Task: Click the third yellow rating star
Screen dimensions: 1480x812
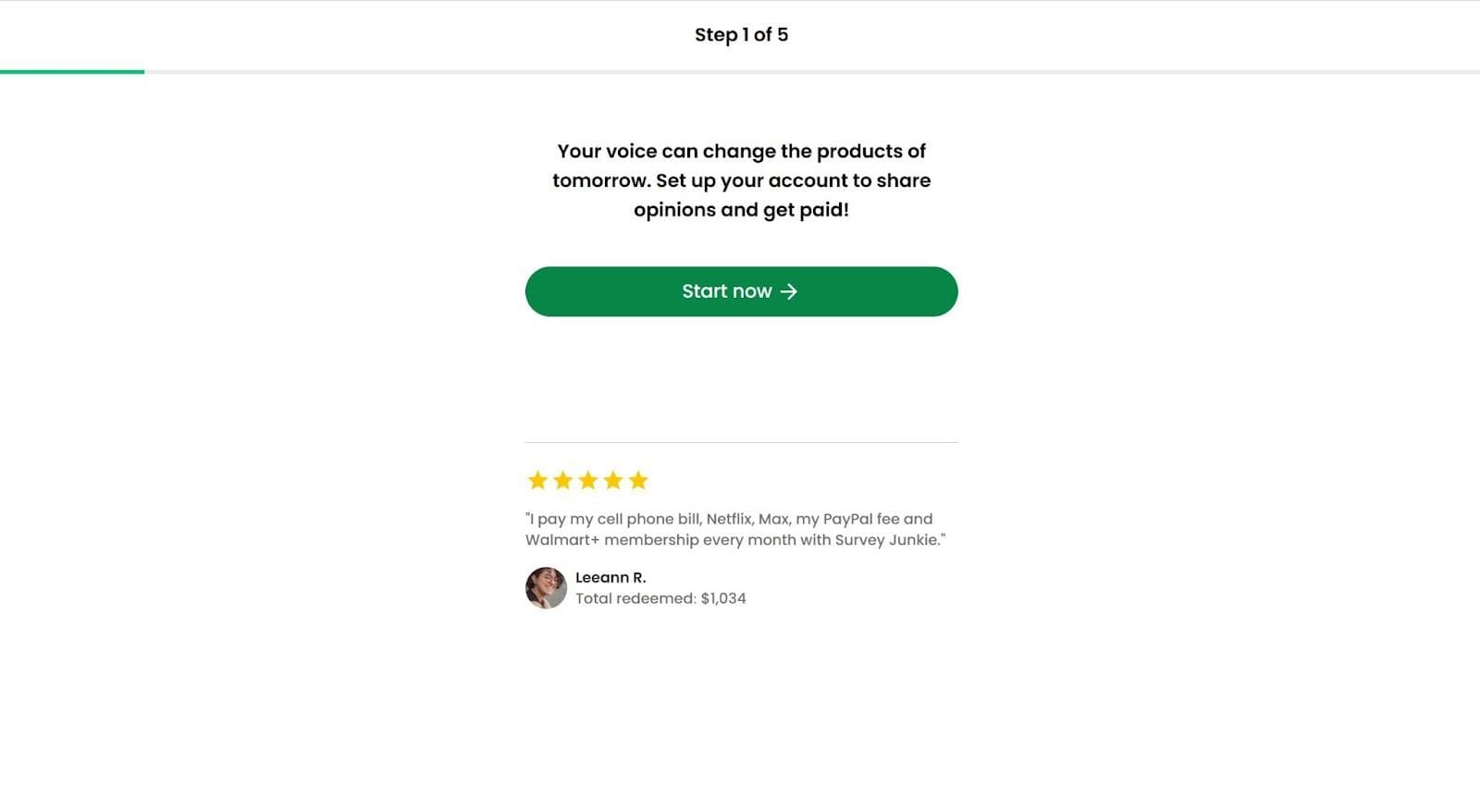Action: click(x=587, y=480)
